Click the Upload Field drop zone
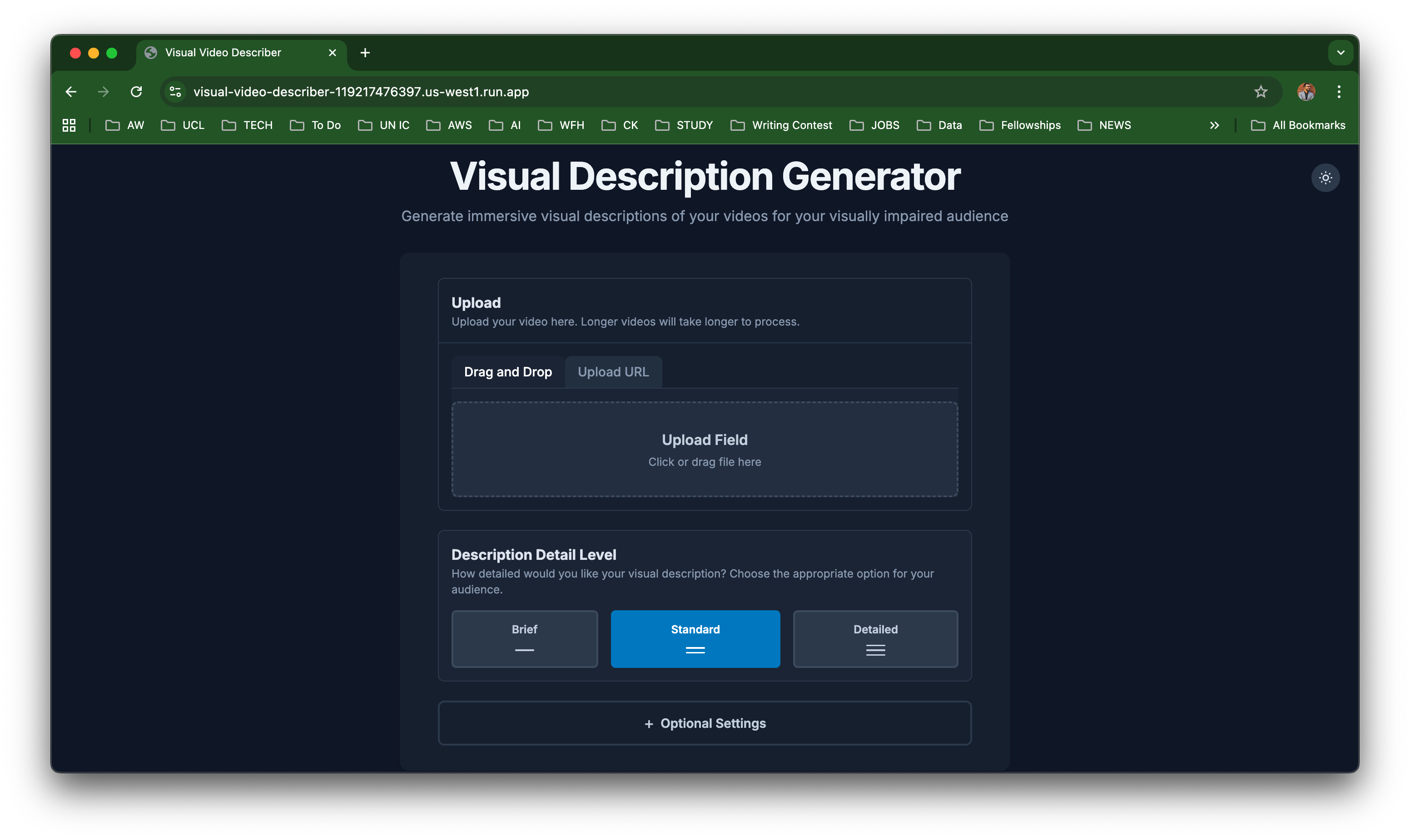This screenshot has width=1410, height=840. tap(705, 450)
